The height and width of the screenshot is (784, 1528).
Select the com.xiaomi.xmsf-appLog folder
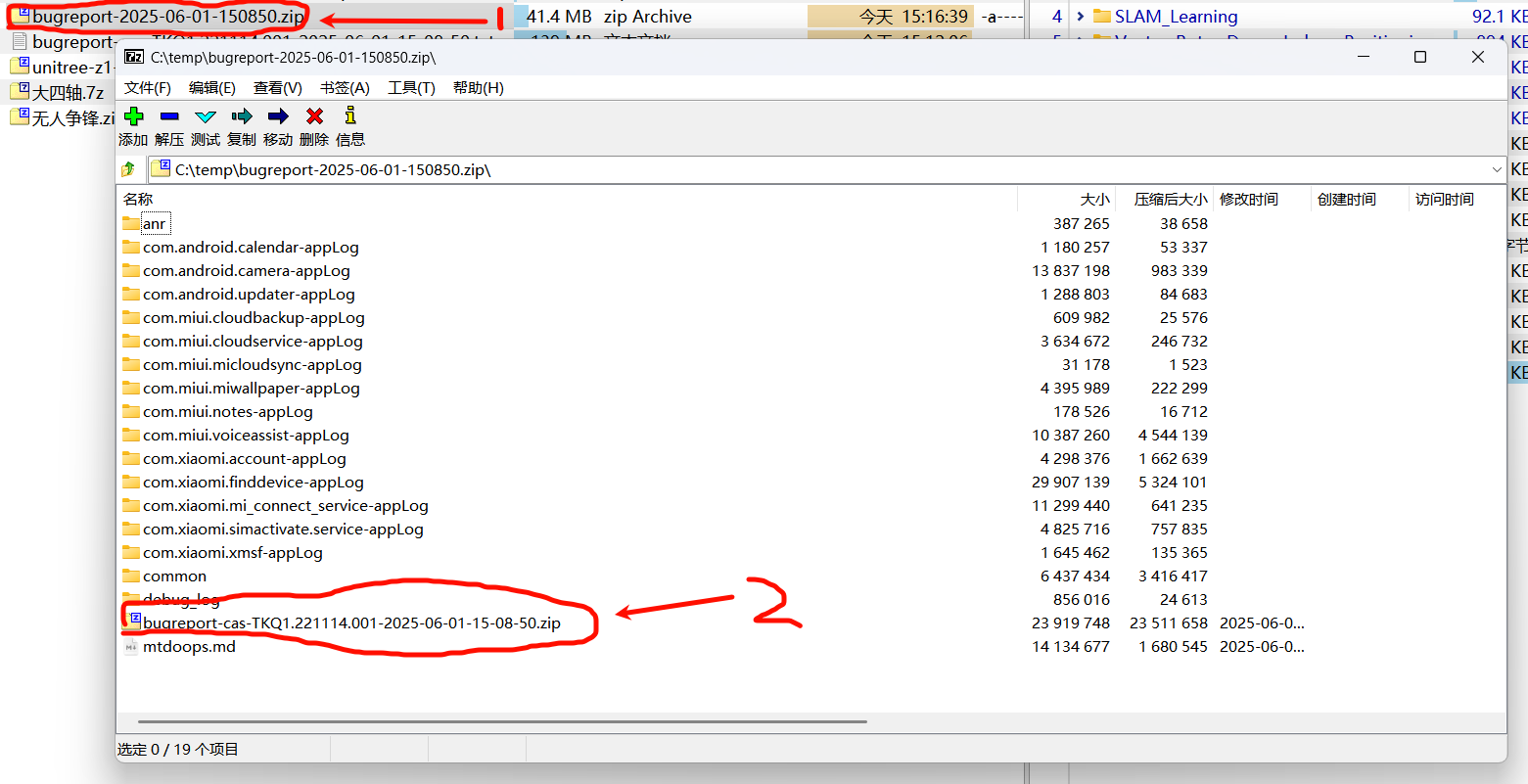click(x=233, y=553)
